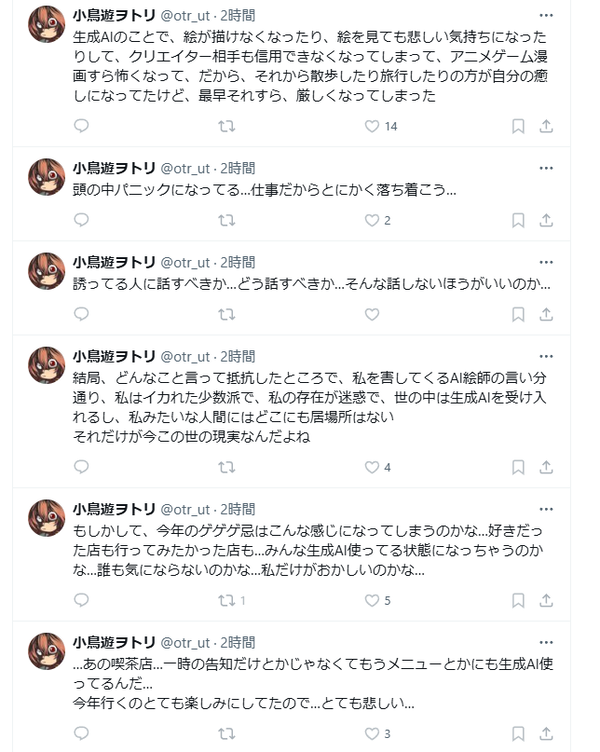The width and height of the screenshot is (600, 752).
Task: Open the @otr_ut handle on the ゲゲゲ忌 tweet
Action: coord(185,509)
